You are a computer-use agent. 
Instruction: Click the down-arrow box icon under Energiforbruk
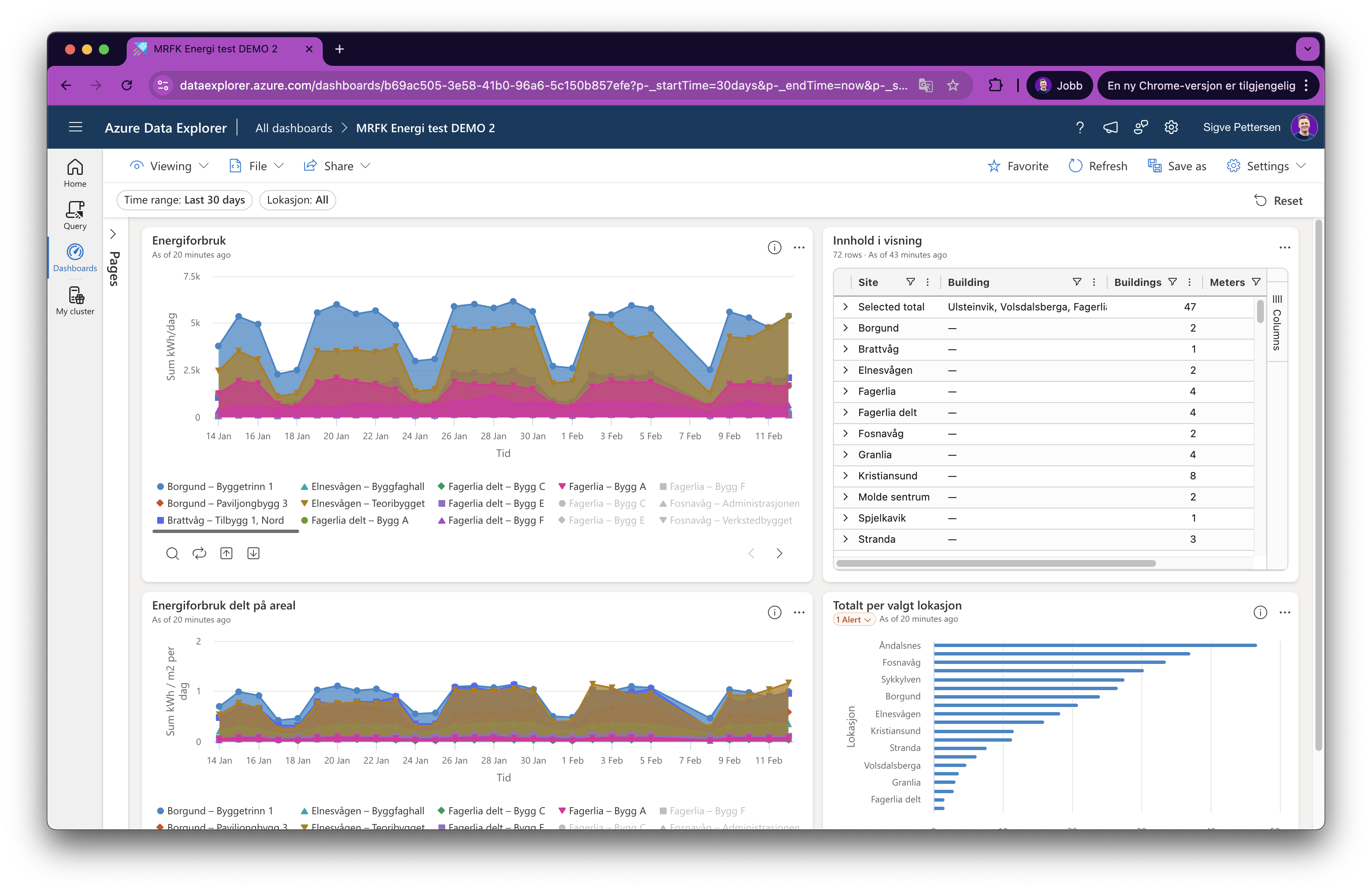click(253, 553)
